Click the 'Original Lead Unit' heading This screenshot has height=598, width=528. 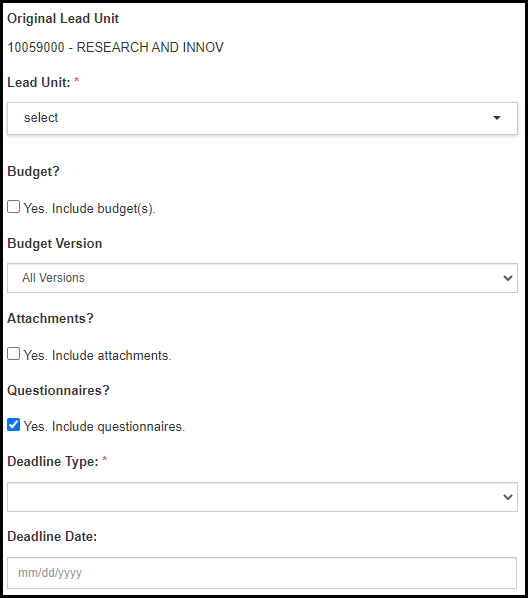pyautogui.click(x=63, y=18)
